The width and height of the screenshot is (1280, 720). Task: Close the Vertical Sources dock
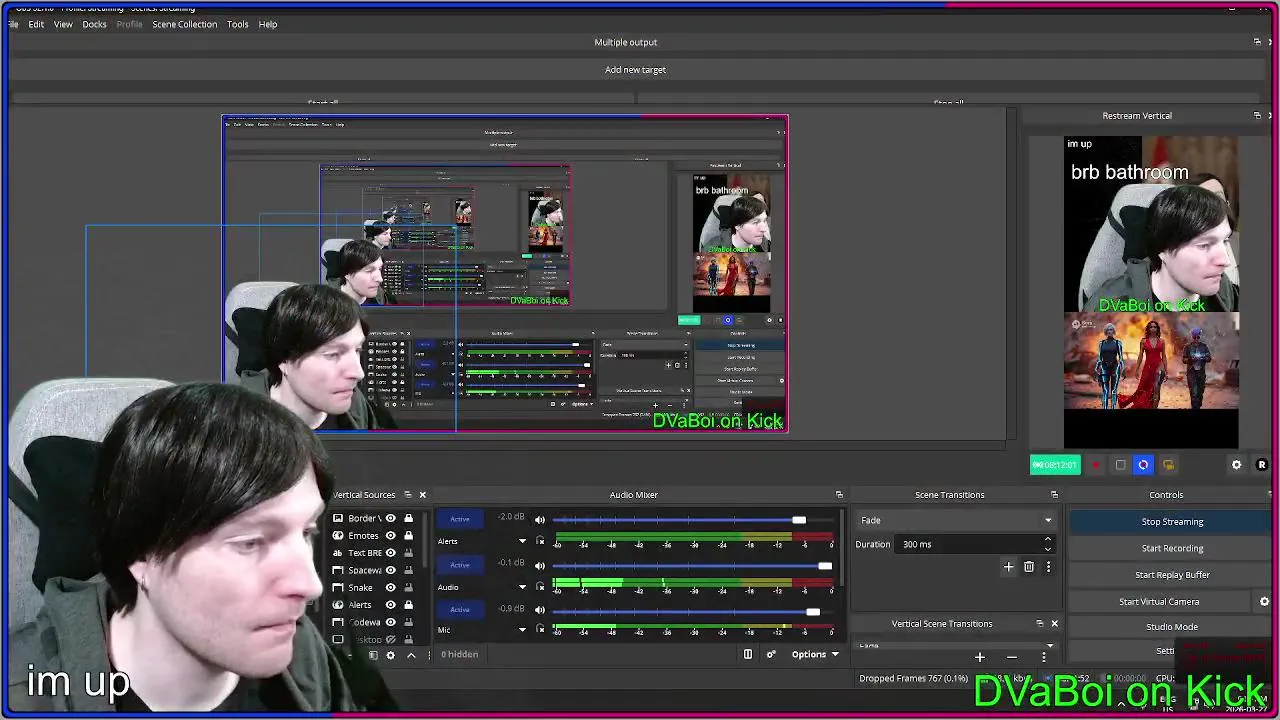(422, 495)
